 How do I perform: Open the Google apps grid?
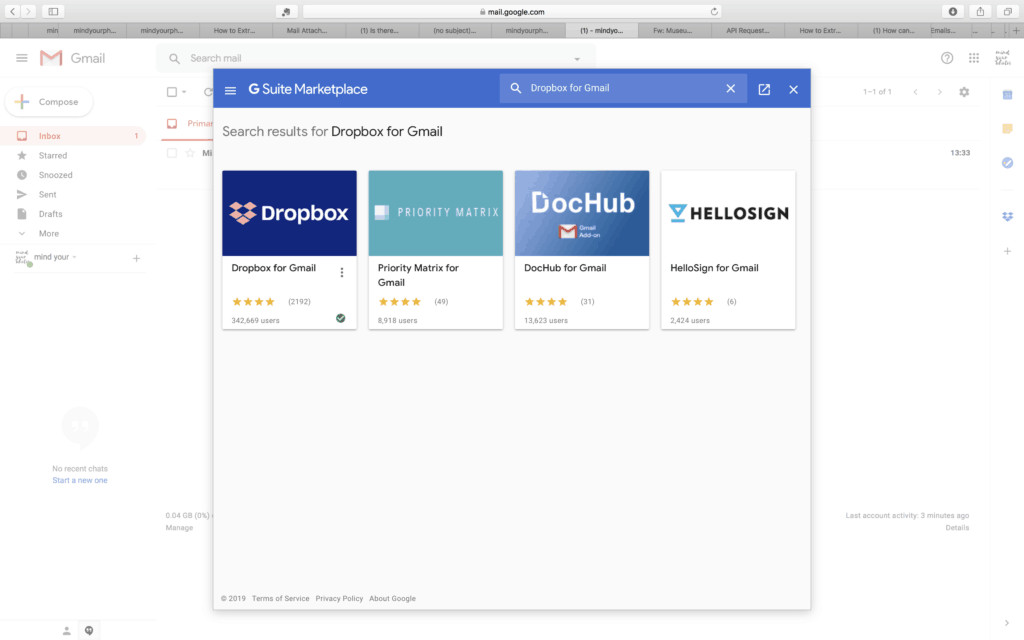coord(974,58)
